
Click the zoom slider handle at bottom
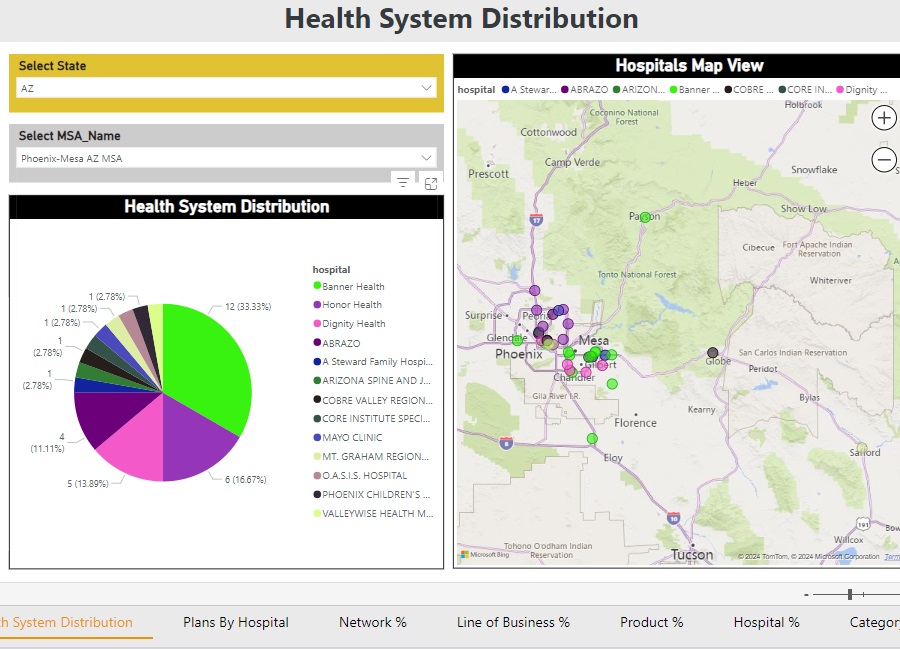pyautogui.click(x=849, y=594)
